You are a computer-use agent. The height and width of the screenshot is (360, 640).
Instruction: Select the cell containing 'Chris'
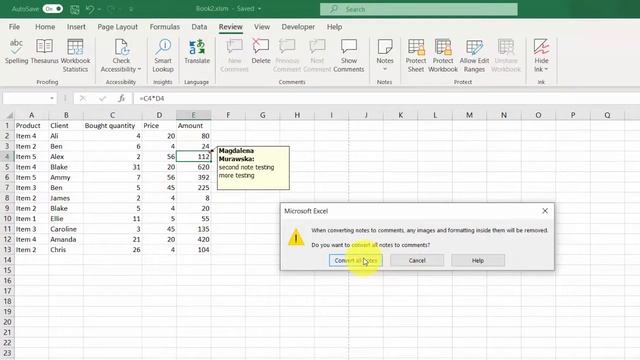pyautogui.click(x=66, y=249)
